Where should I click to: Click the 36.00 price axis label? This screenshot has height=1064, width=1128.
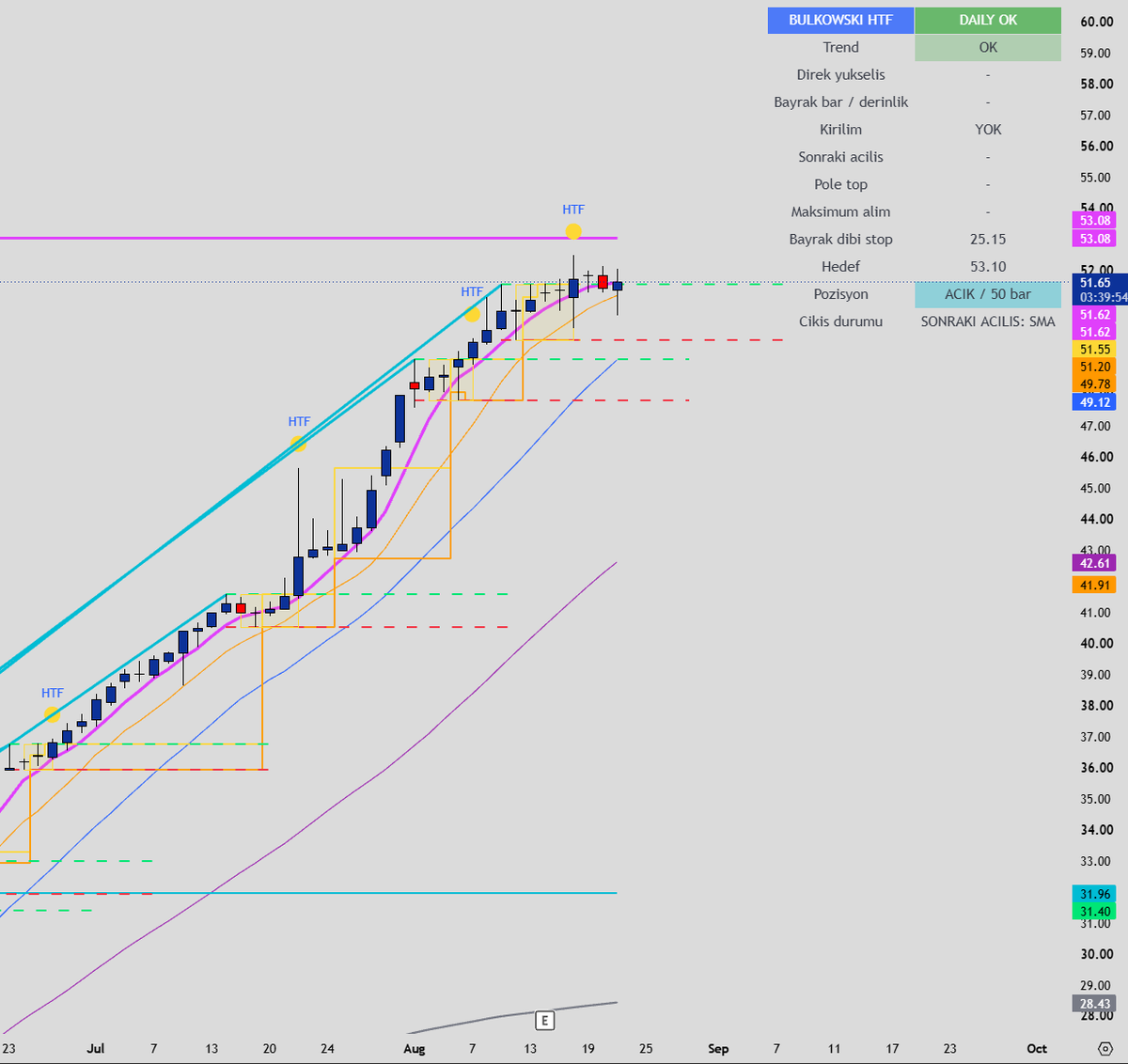click(x=1097, y=767)
